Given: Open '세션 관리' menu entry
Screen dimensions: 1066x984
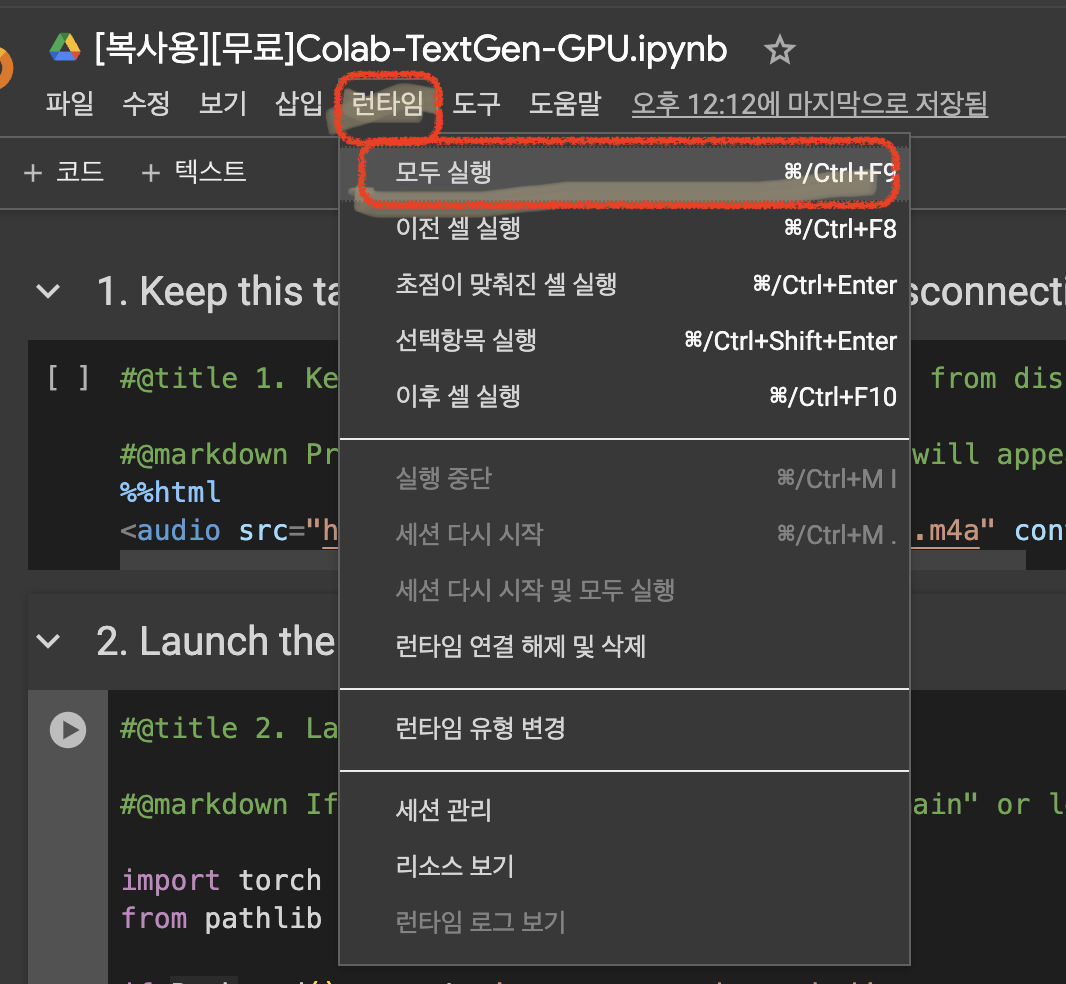Looking at the screenshot, I should [x=625, y=811].
